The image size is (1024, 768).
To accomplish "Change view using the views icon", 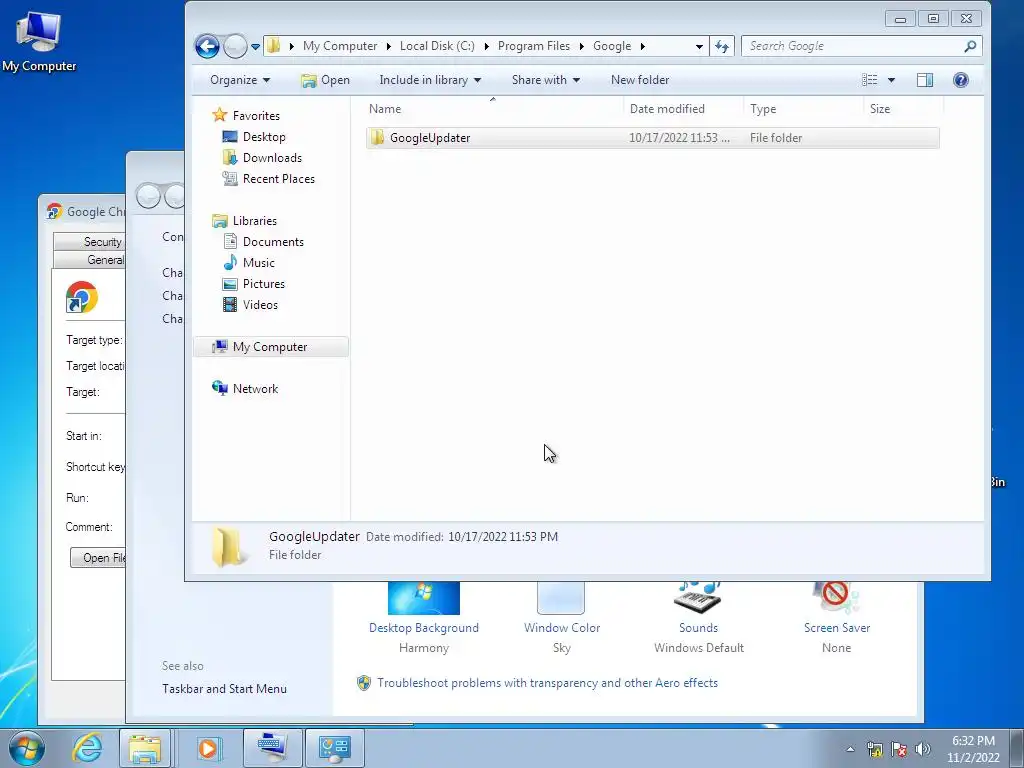I will tap(870, 80).
